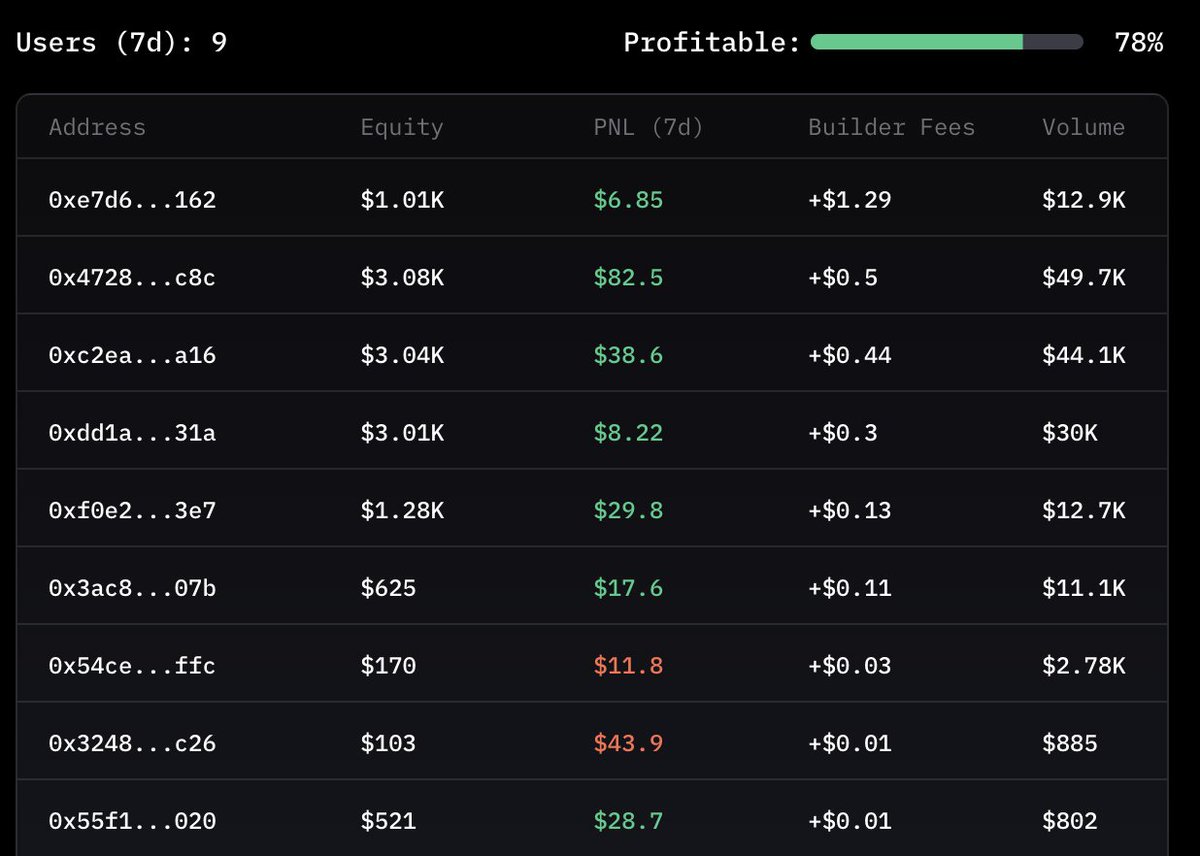This screenshot has width=1200, height=856.
Task: Click volume value $12.9K
Action: pos(1083,200)
